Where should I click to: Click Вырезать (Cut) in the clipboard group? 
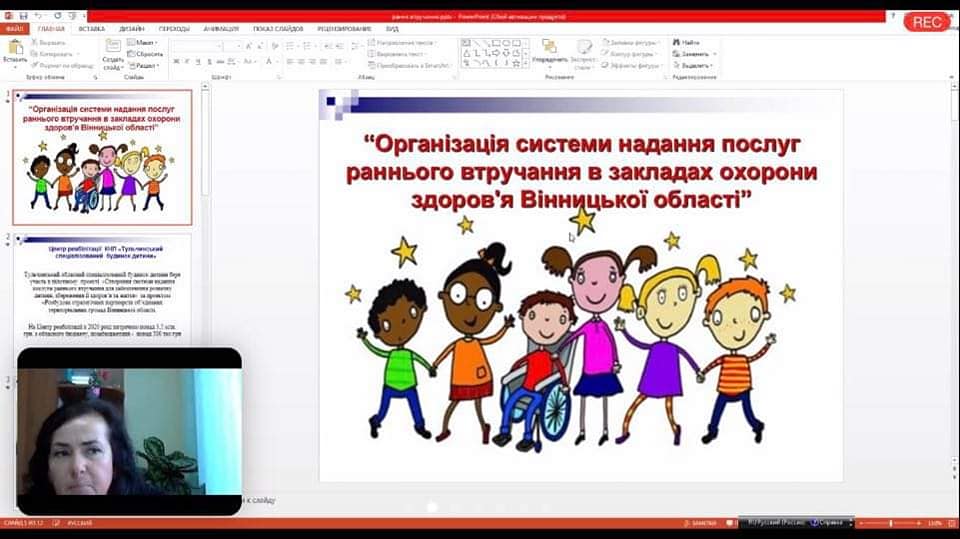(x=48, y=43)
